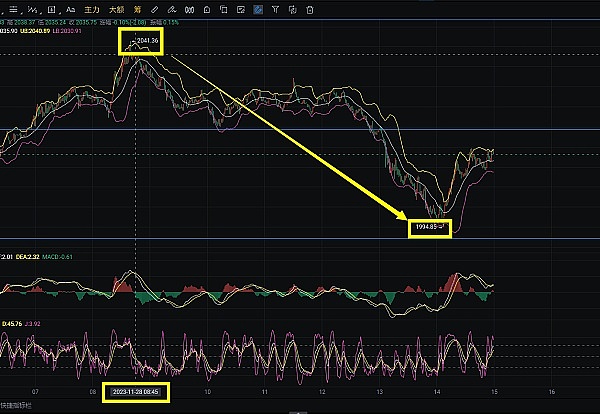Screen dimensions: 600x414
Task: Select the highlighted blue drawing tool icon
Action: point(258,9)
